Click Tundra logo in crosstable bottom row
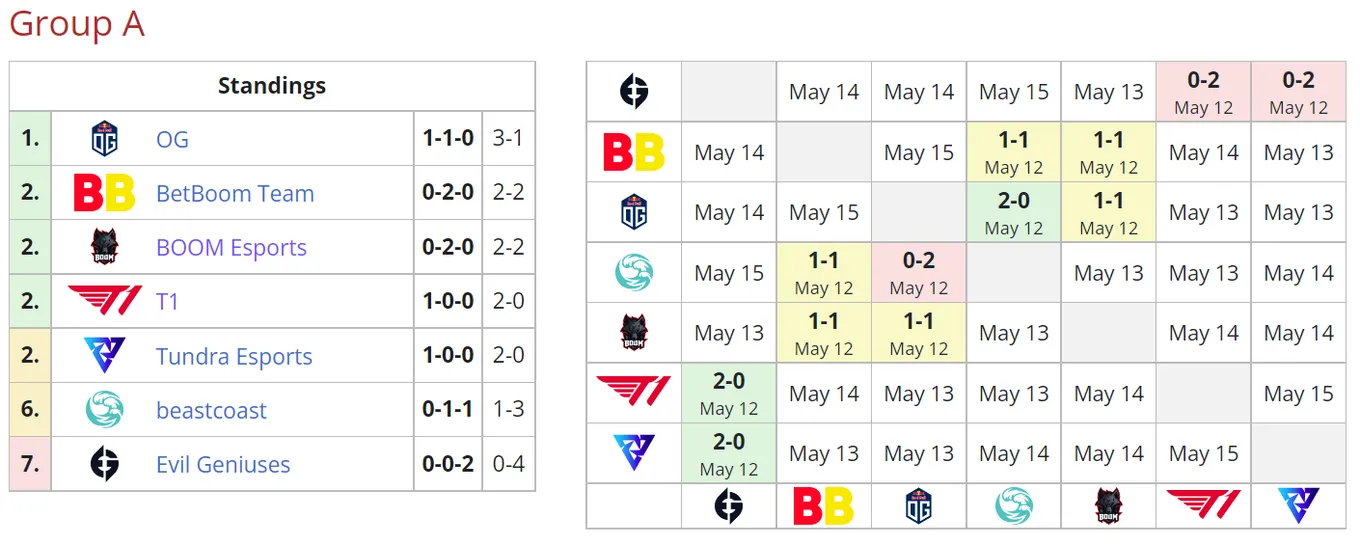 click(1299, 506)
